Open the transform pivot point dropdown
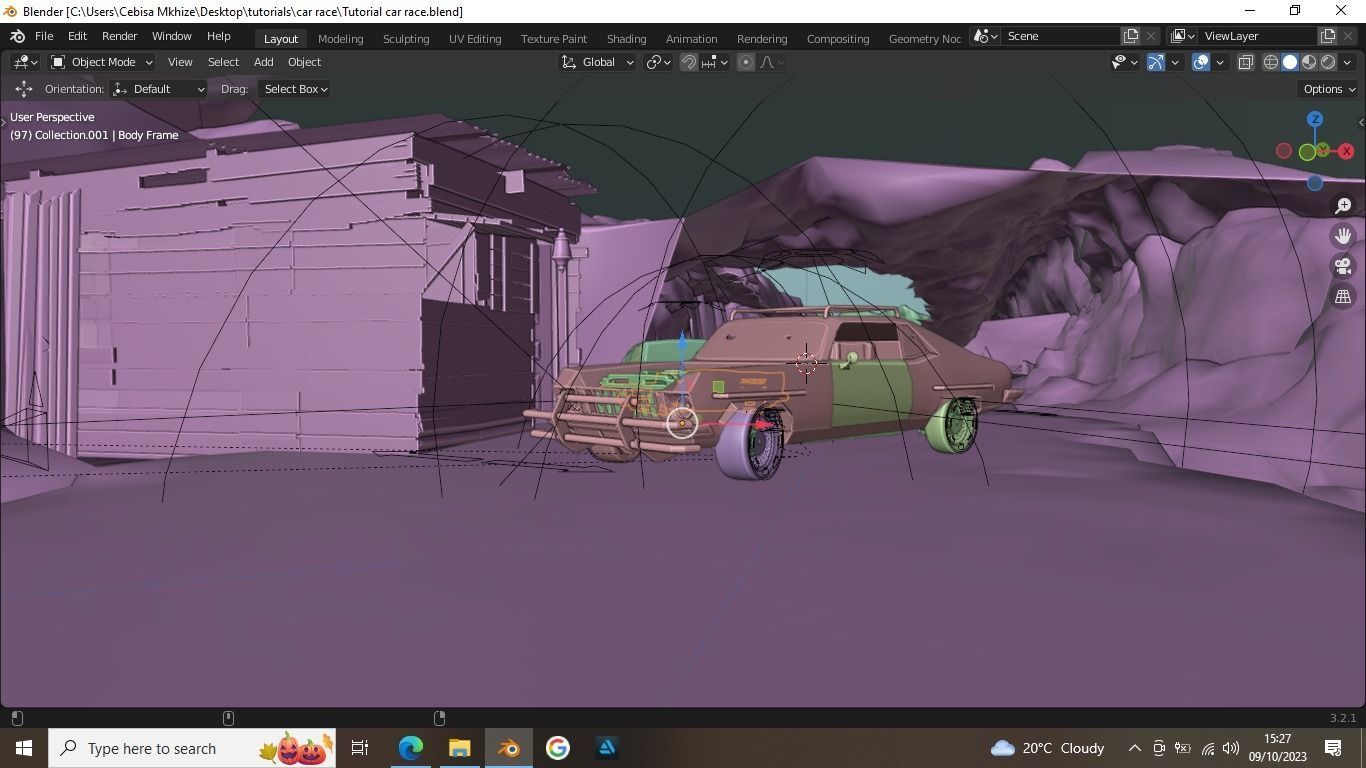The image size is (1366, 768). click(658, 62)
